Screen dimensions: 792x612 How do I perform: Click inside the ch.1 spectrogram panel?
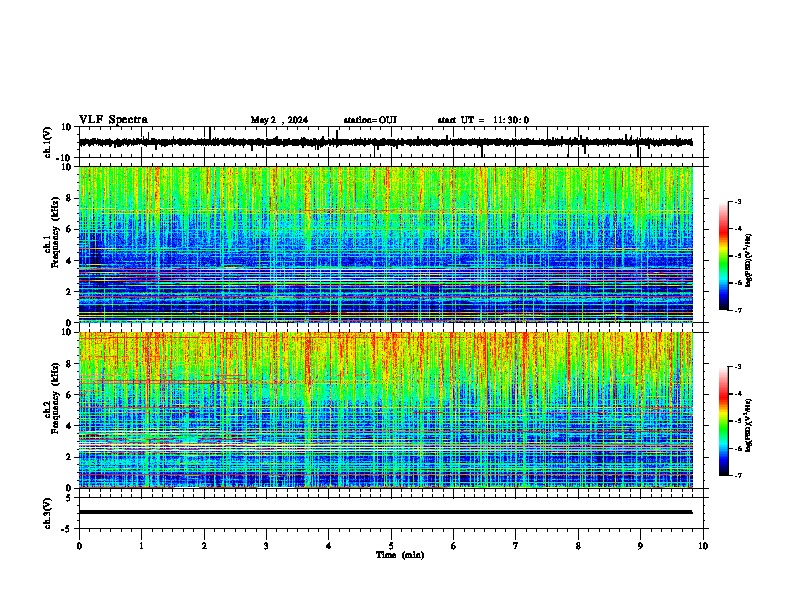[385, 244]
